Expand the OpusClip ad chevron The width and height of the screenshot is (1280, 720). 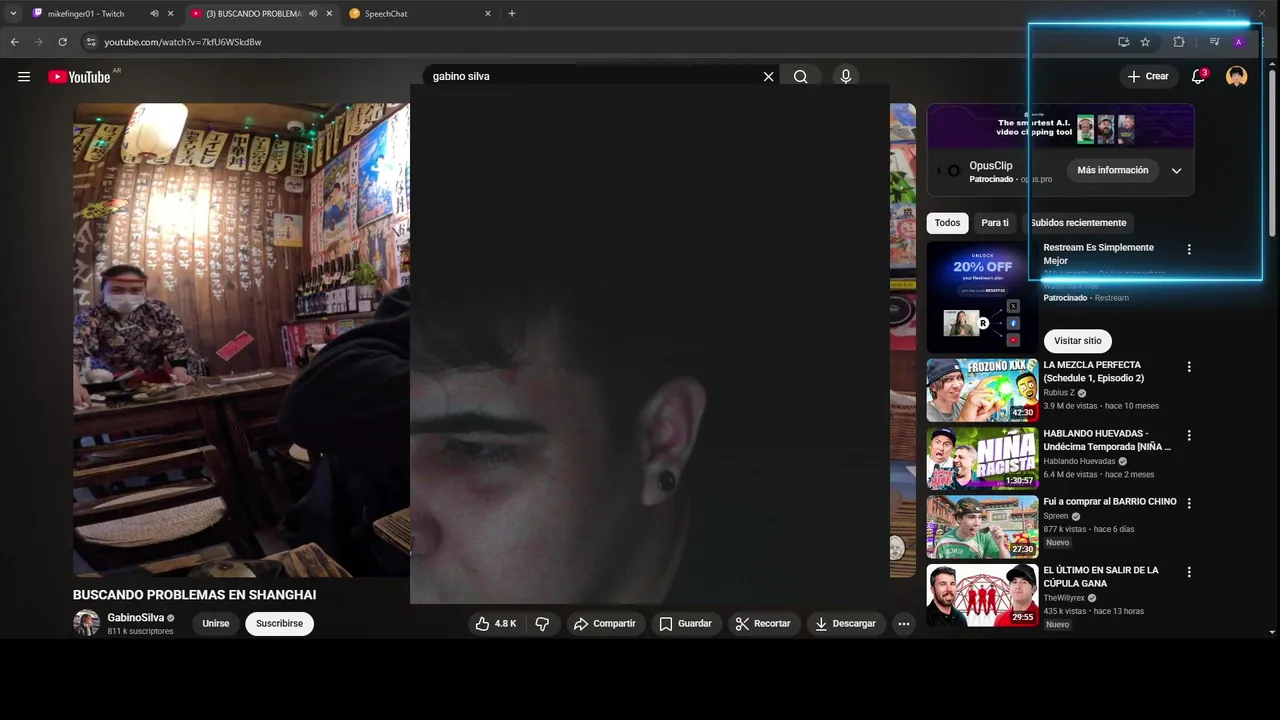1176,171
